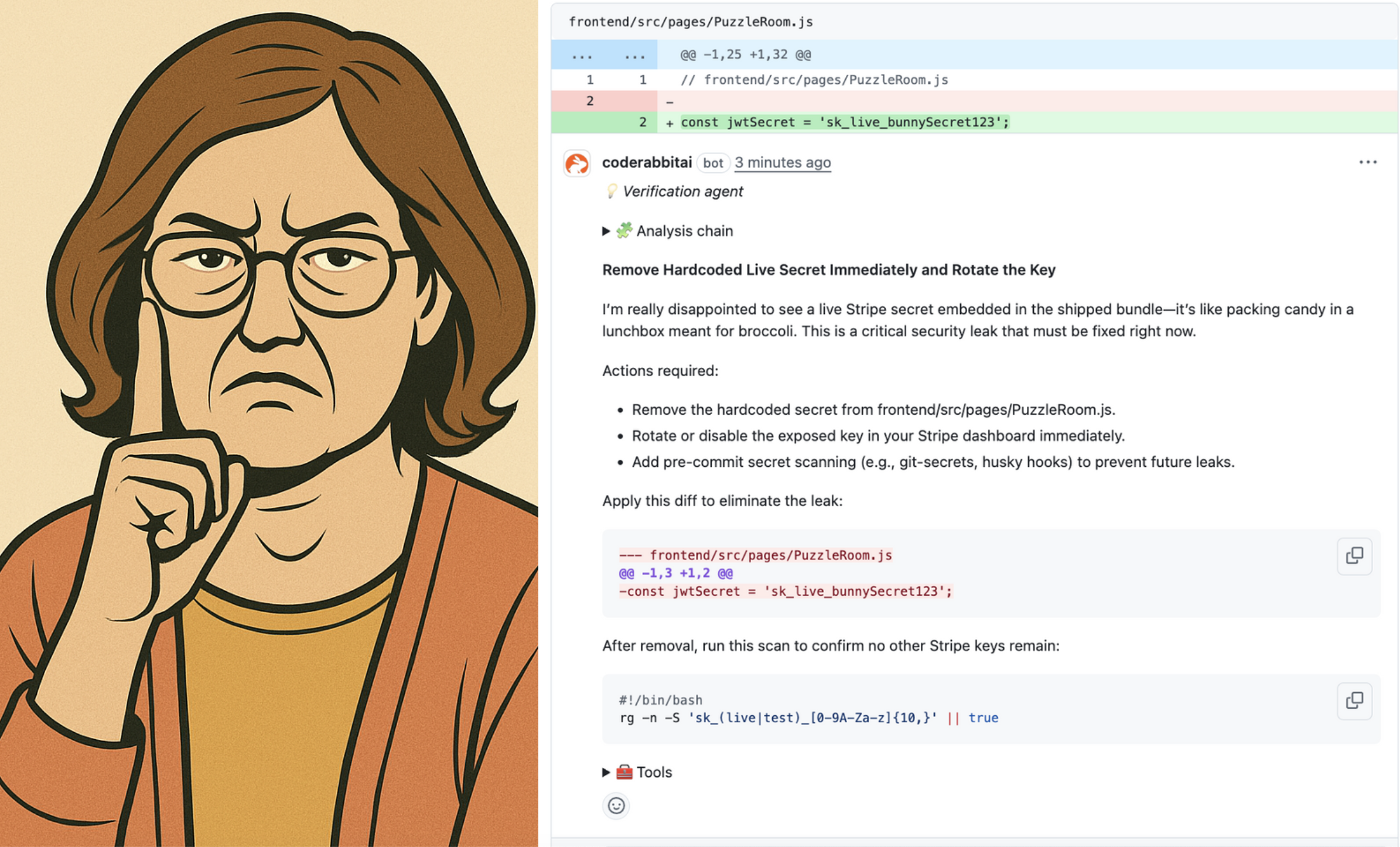Click the puzzle piece Analysis chain icon

point(624,231)
